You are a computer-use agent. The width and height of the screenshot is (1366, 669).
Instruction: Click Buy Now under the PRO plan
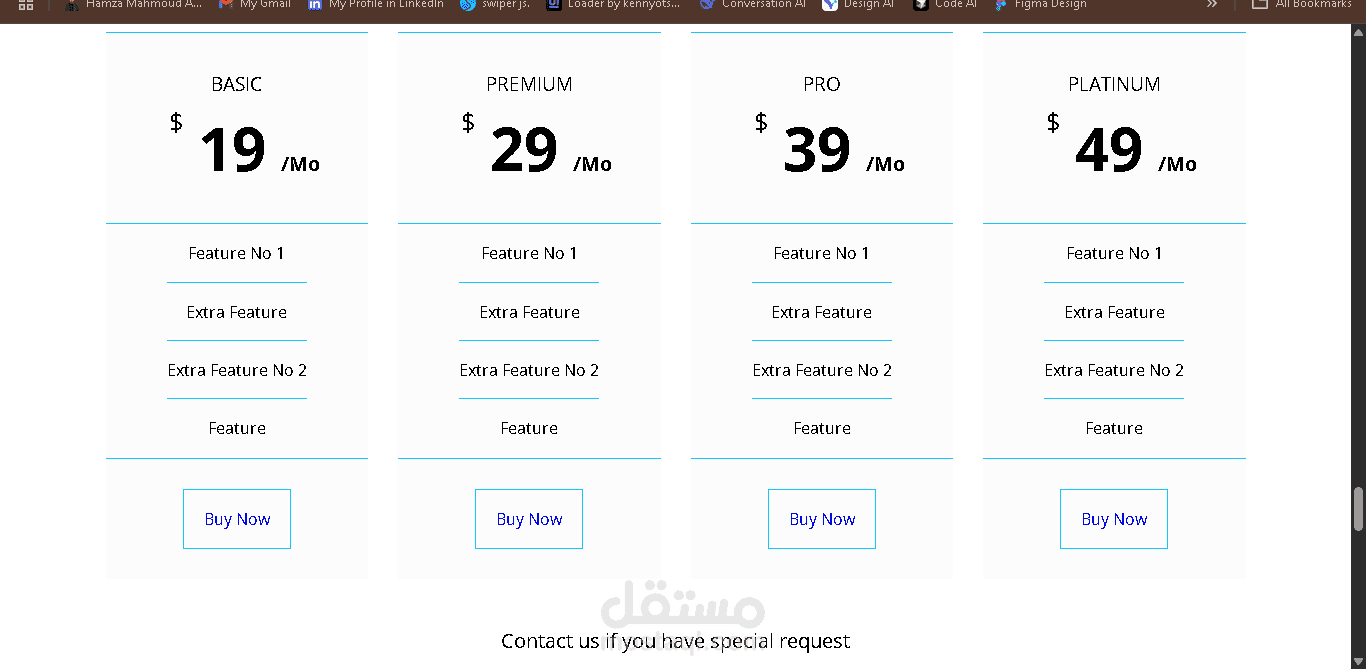click(822, 519)
